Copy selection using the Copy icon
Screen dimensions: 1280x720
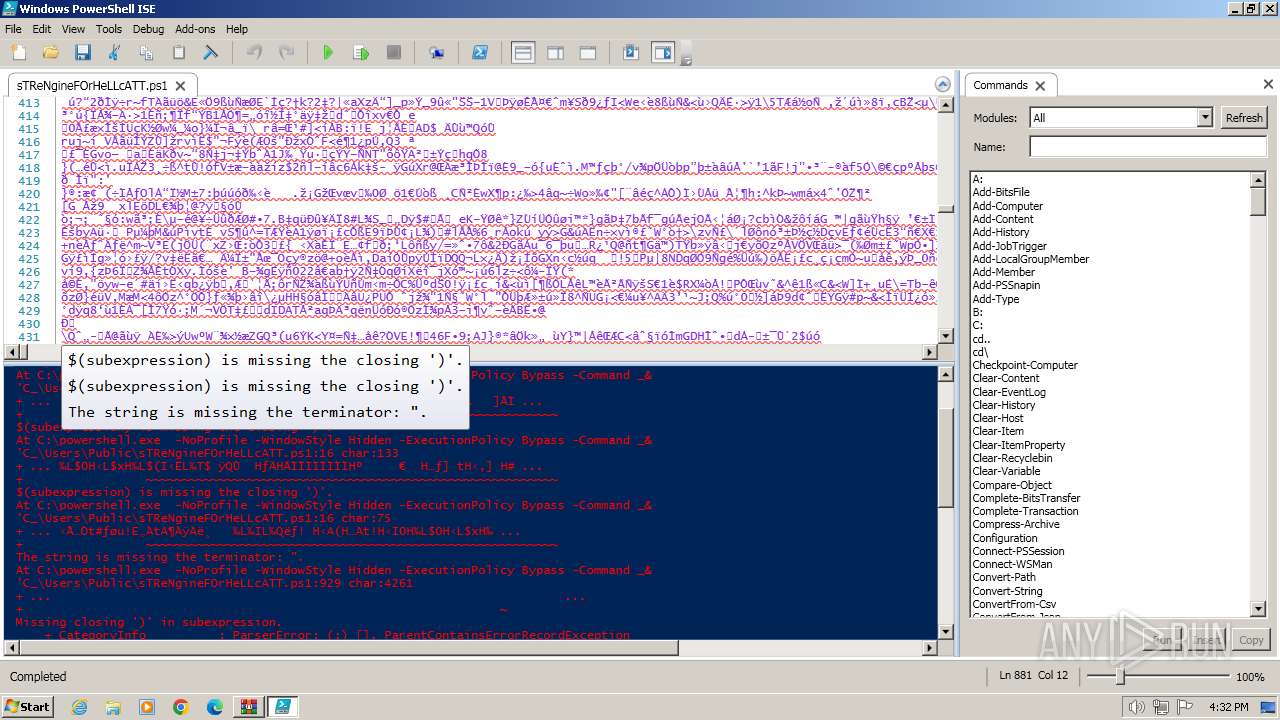click(146, 52)
